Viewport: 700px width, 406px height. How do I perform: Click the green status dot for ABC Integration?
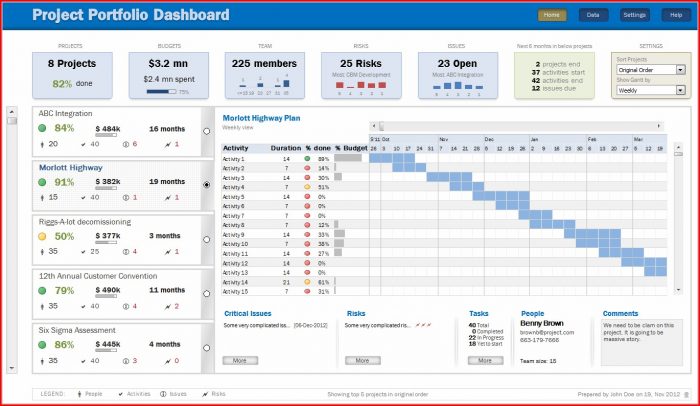point(42,128)
